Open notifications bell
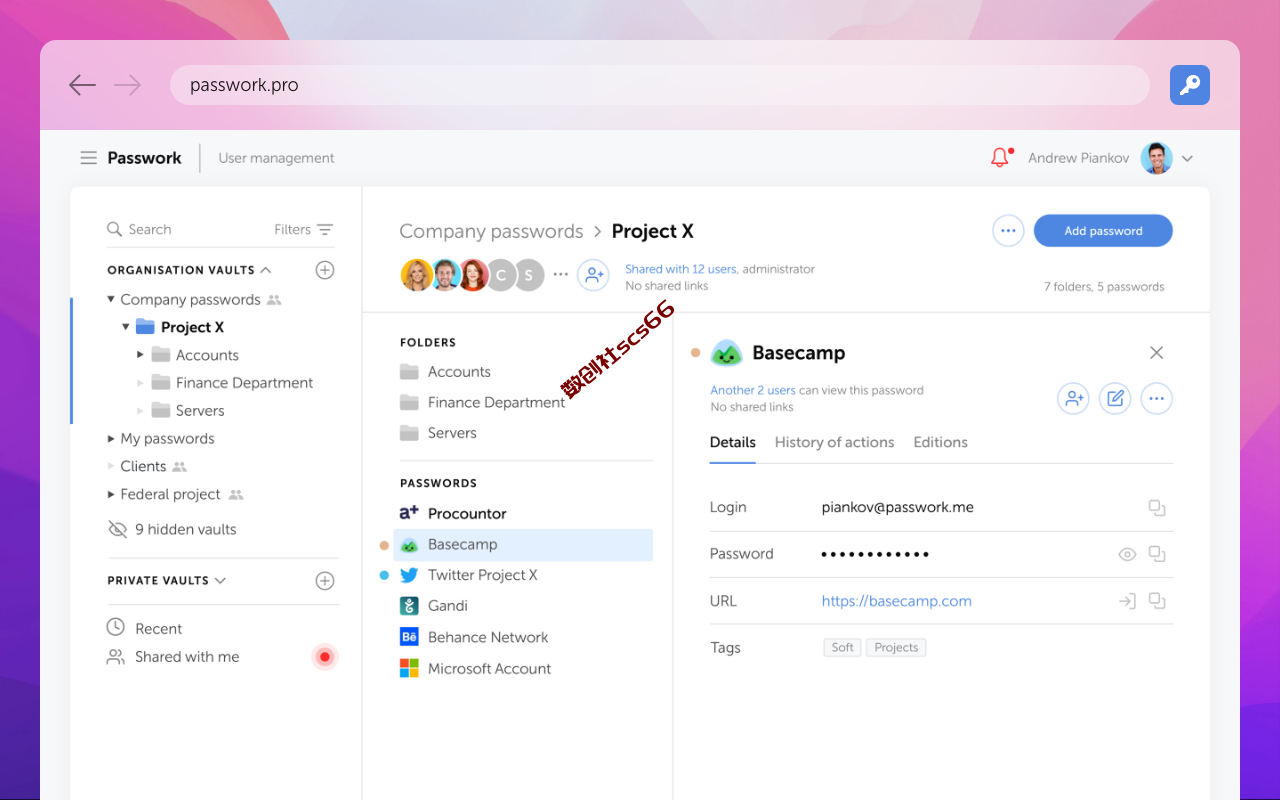The height and width of the screenshot is (800, 1280). (x=1000, y=157)
